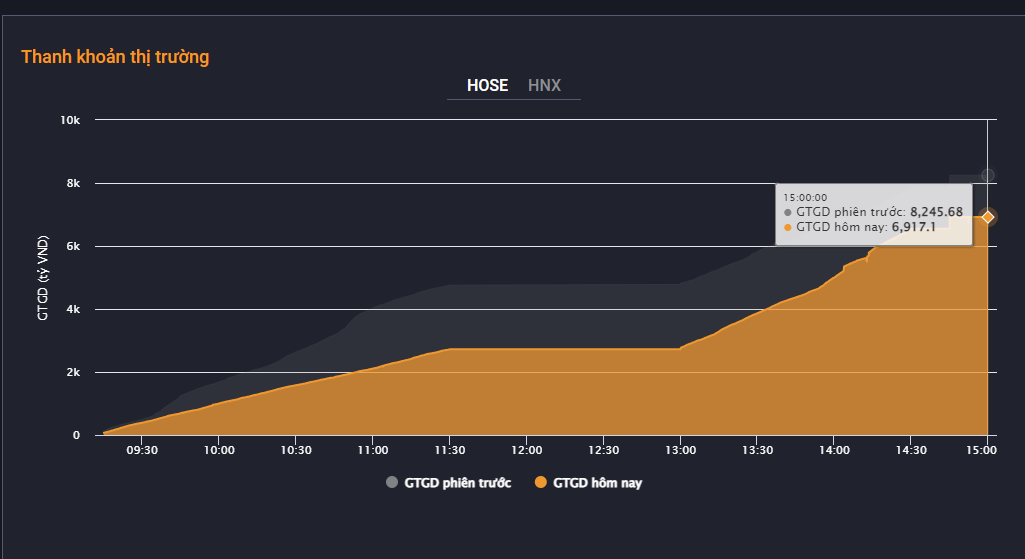Viewport: 1025px width, 559px height.
Task: Click the 15:00 time axis label
Action: [987, 451]
